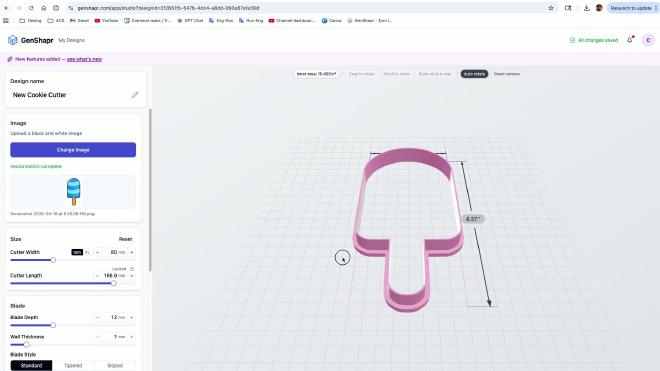Open the Gmail bookmark

[80, 20]
